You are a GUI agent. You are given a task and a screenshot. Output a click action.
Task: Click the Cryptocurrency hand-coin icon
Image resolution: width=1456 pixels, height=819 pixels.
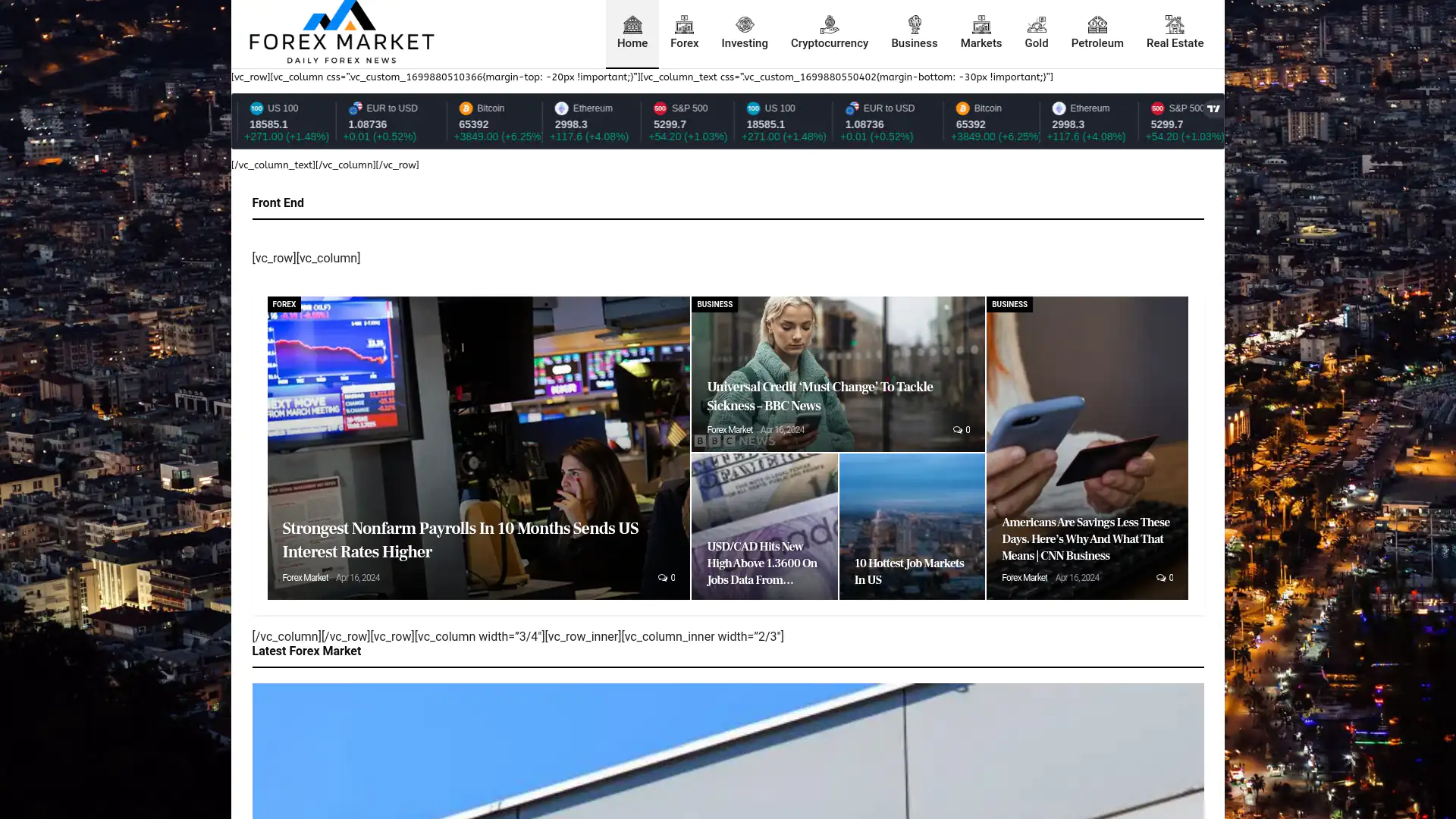coord(829,25)
